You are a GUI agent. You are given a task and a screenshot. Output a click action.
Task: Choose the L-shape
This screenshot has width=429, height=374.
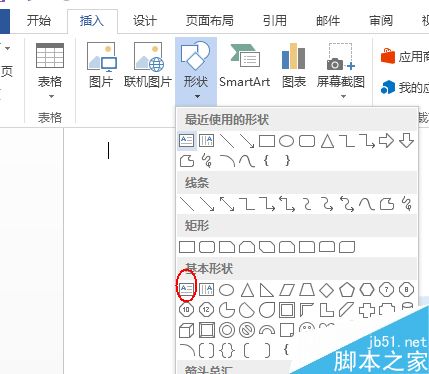327,310
